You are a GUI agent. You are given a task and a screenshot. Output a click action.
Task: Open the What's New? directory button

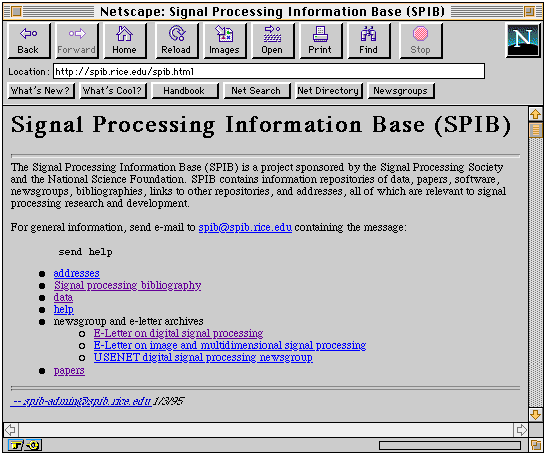pyautogui.click(x=41, y=91)
